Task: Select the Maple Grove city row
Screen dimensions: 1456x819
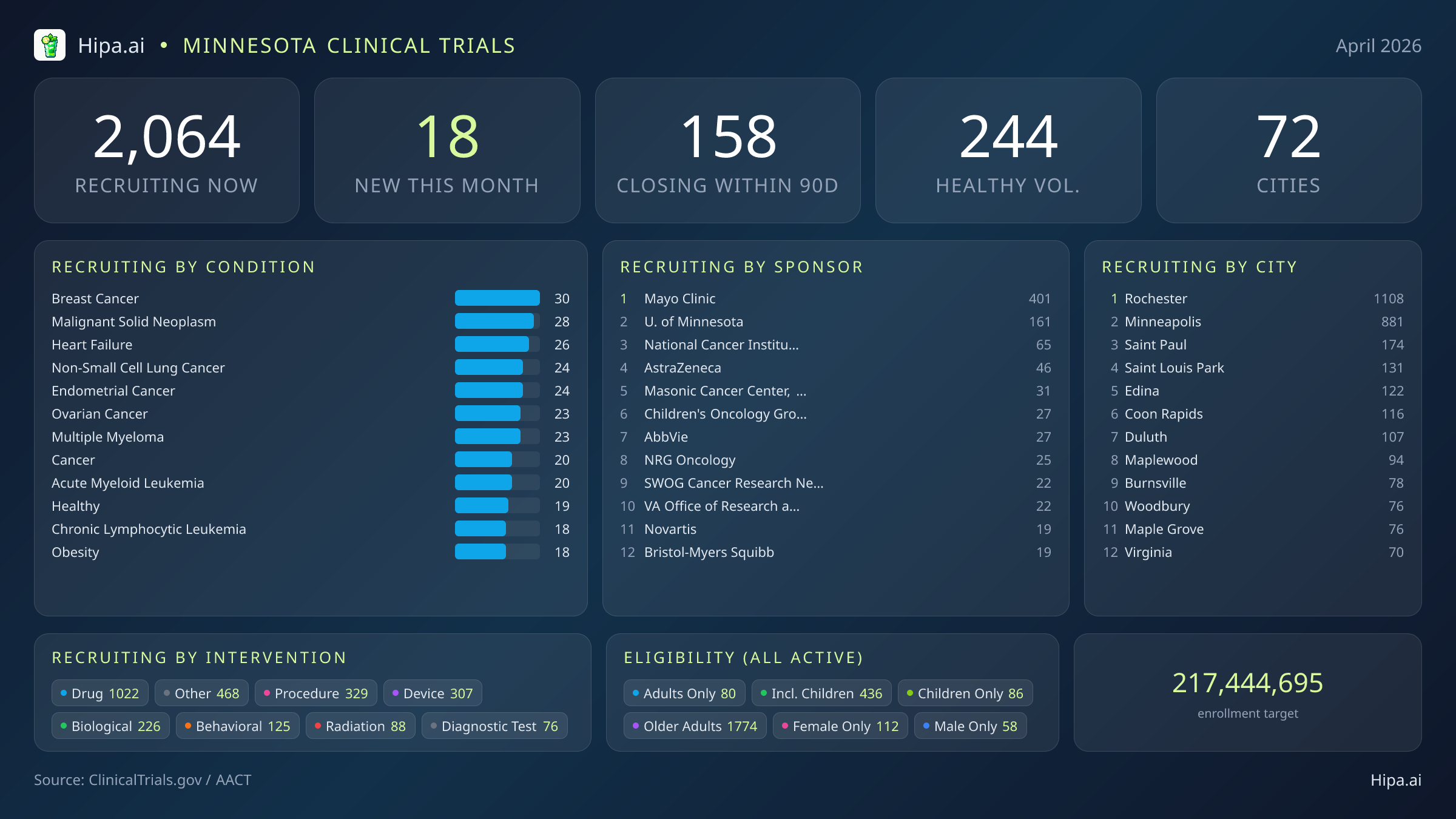Action: click(1253, 529)
